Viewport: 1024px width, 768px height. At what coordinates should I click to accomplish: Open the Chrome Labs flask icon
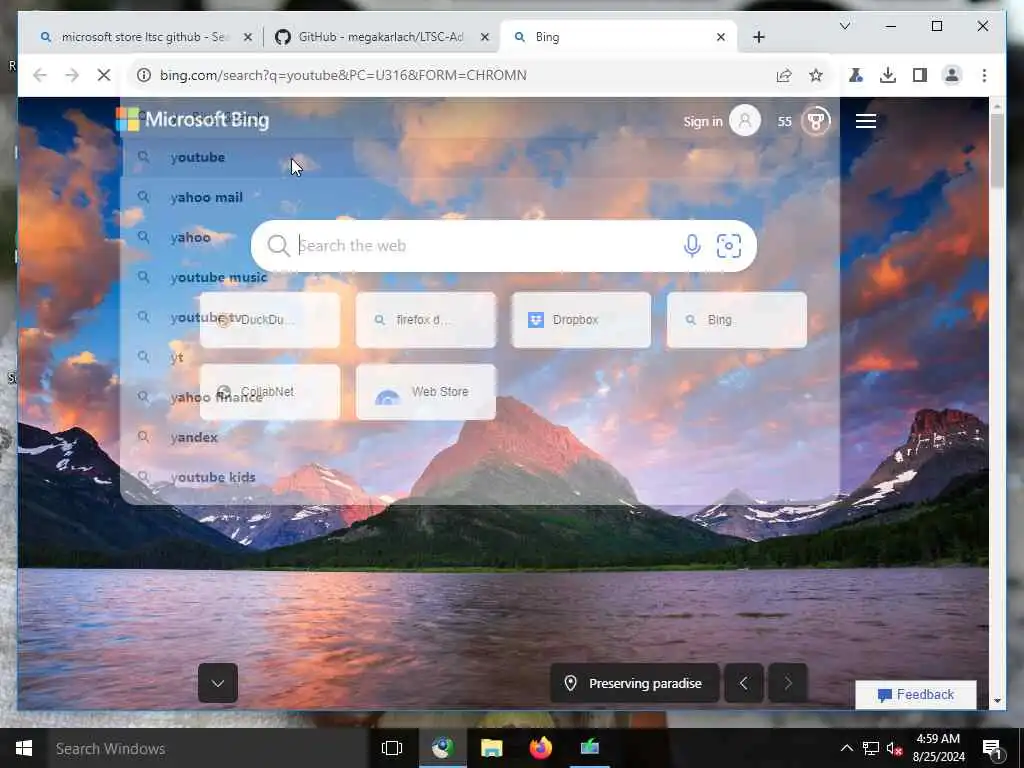click(x=856, y=75)
